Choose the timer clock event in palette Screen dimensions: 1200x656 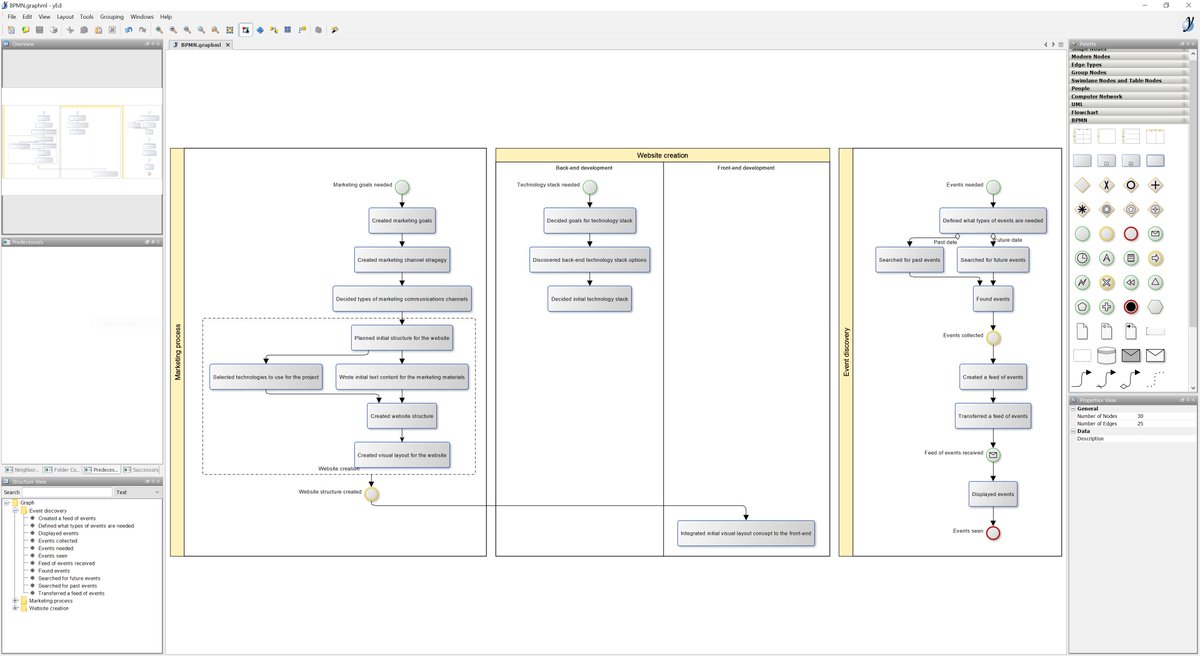(x=1082, y=258)
